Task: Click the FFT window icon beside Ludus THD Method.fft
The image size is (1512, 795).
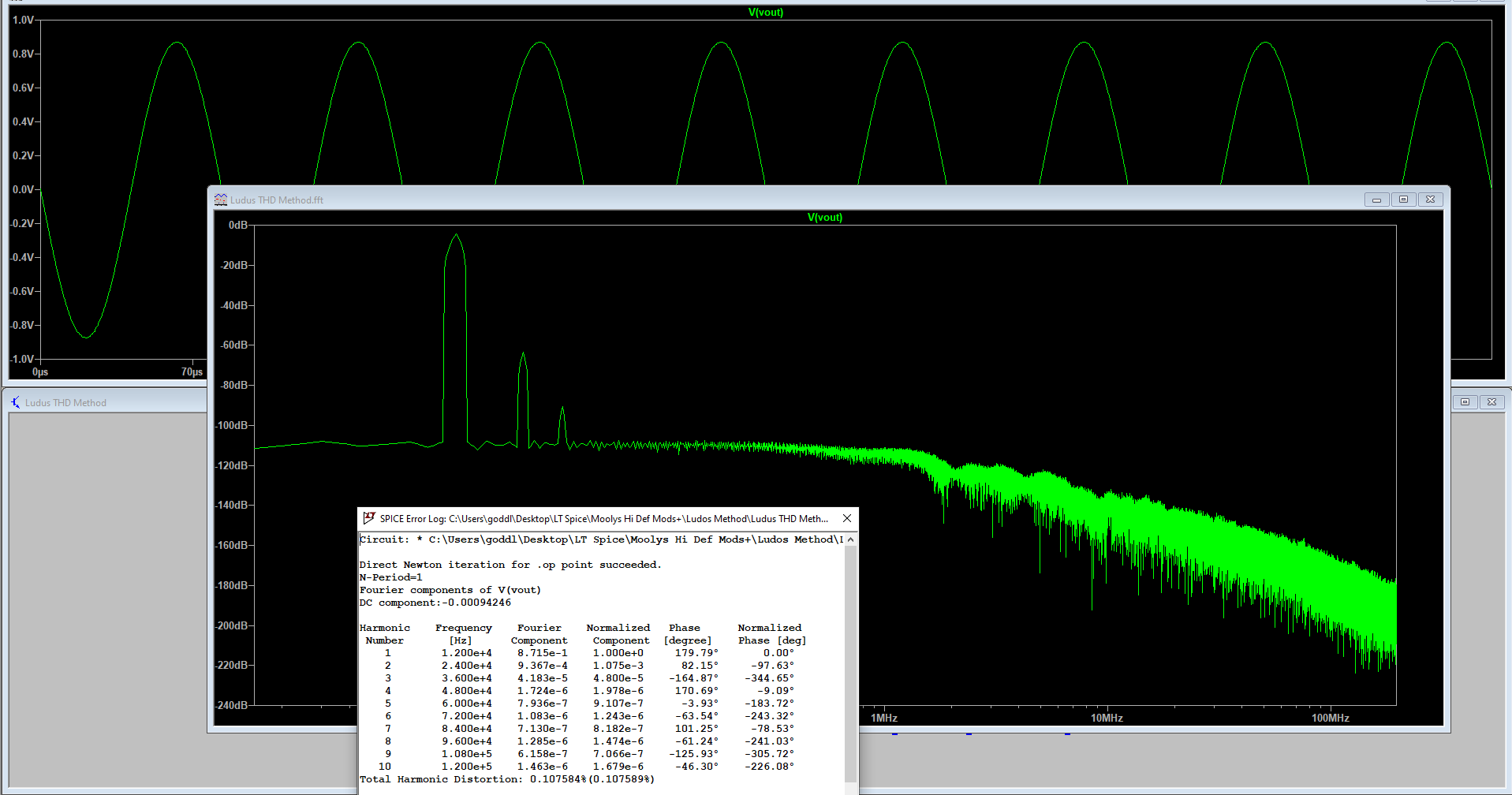Action: (x=221, y=200)
